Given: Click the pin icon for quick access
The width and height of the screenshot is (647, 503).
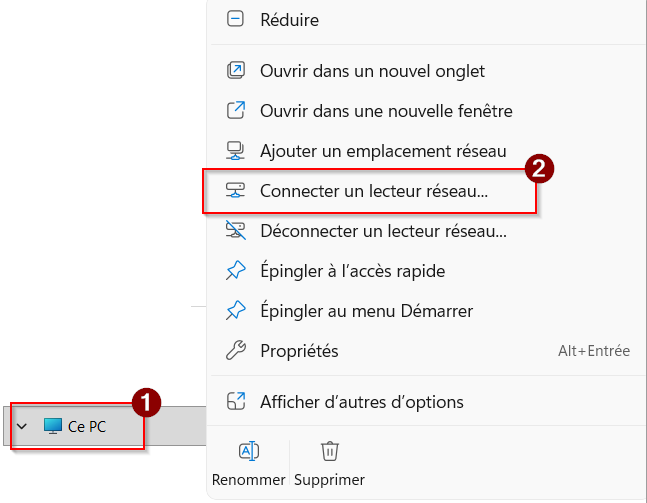Looking at the screenshot, I should coord(236,270).
